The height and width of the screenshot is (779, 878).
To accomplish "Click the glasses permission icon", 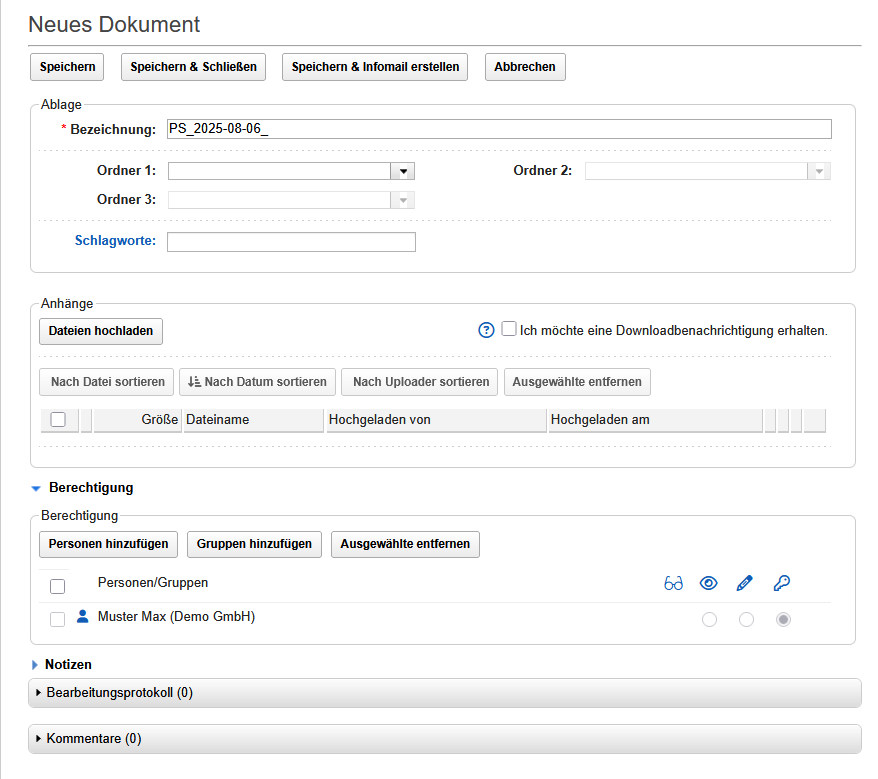I will [673, 583].
